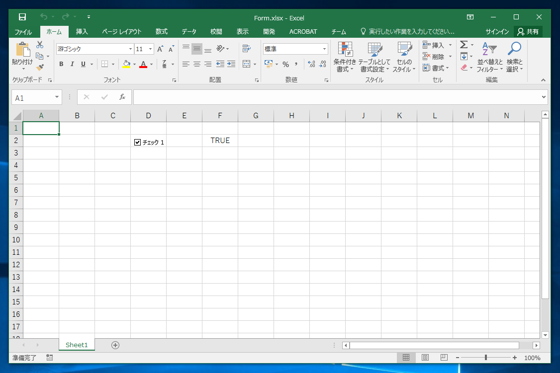
Task: Click the Insert Function fx icon
Action: (x=122, y=97)
